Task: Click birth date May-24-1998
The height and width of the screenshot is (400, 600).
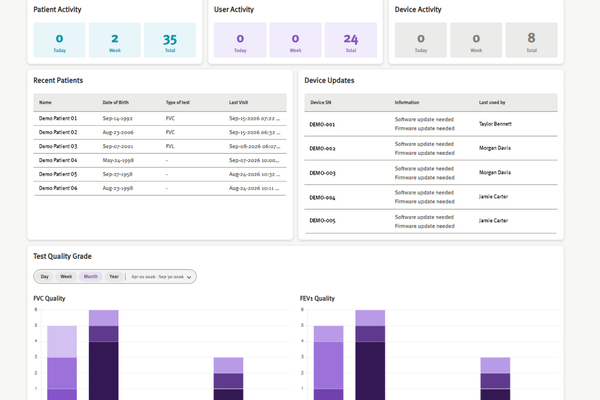Action: coord(118,160)
